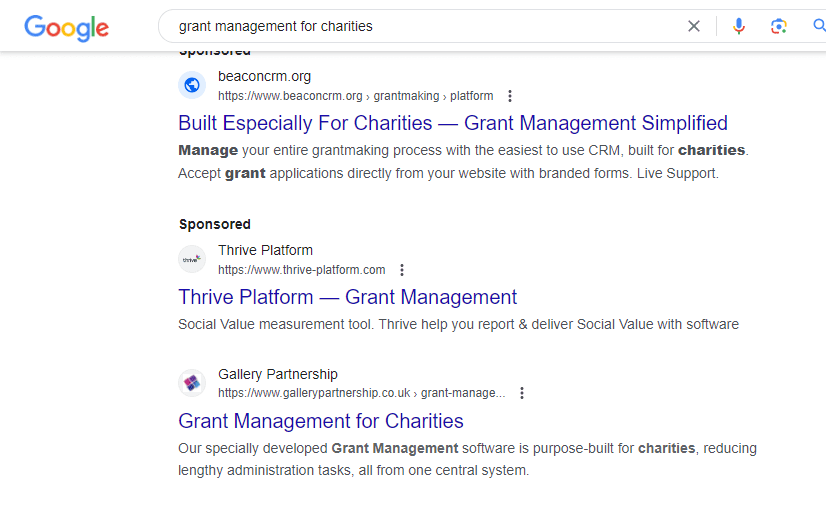Open the three-dot menu for Thrive Platform

click(402, 270)
